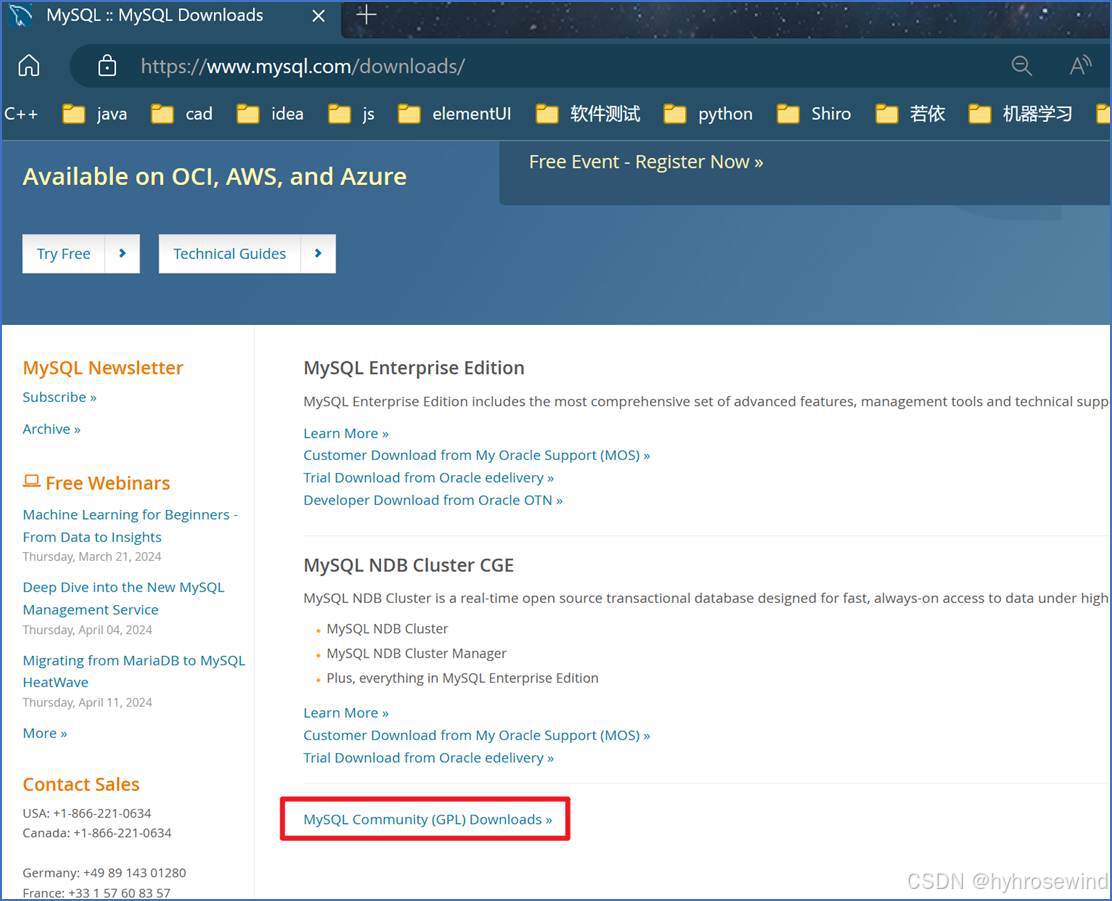Click Learn More under NDB Cluster CGE
The width and height of the screenshot is (1112, 901).
coord(346,713)
